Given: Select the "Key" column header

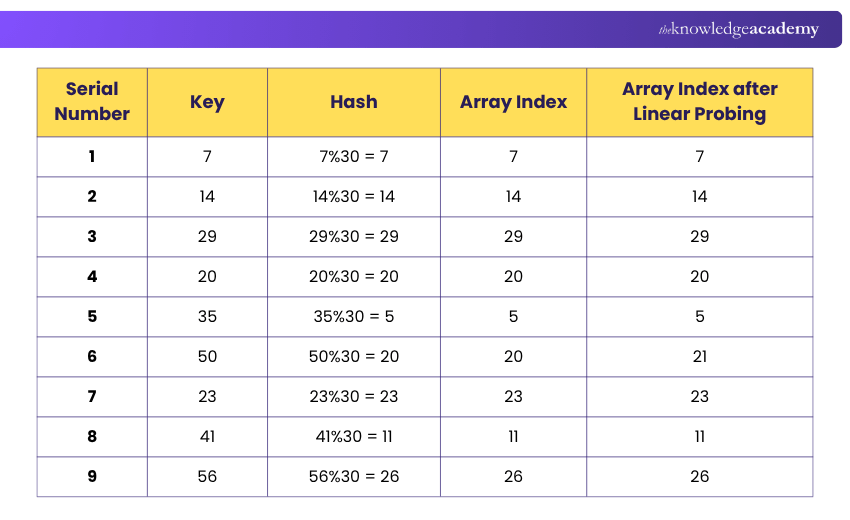Looking at the screenshot, I should [x=207, y=102].
